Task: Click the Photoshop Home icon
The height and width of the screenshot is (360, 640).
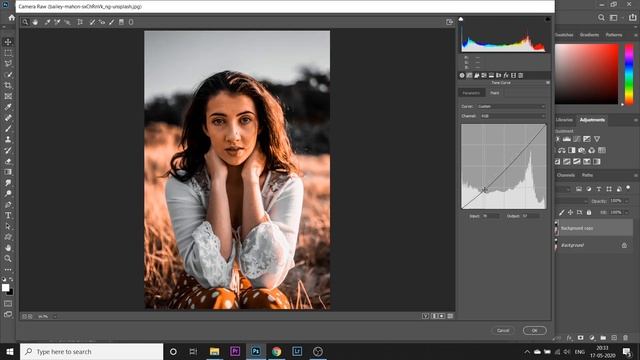Action: tap(11, 18)
